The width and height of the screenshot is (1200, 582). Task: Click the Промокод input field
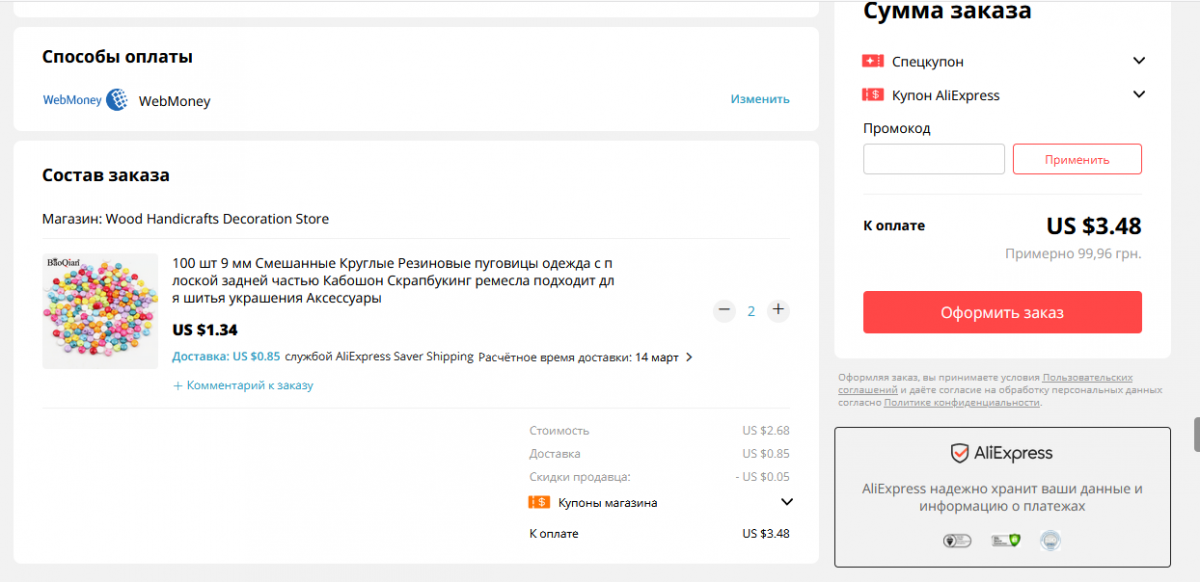click(x=934, y=159)
